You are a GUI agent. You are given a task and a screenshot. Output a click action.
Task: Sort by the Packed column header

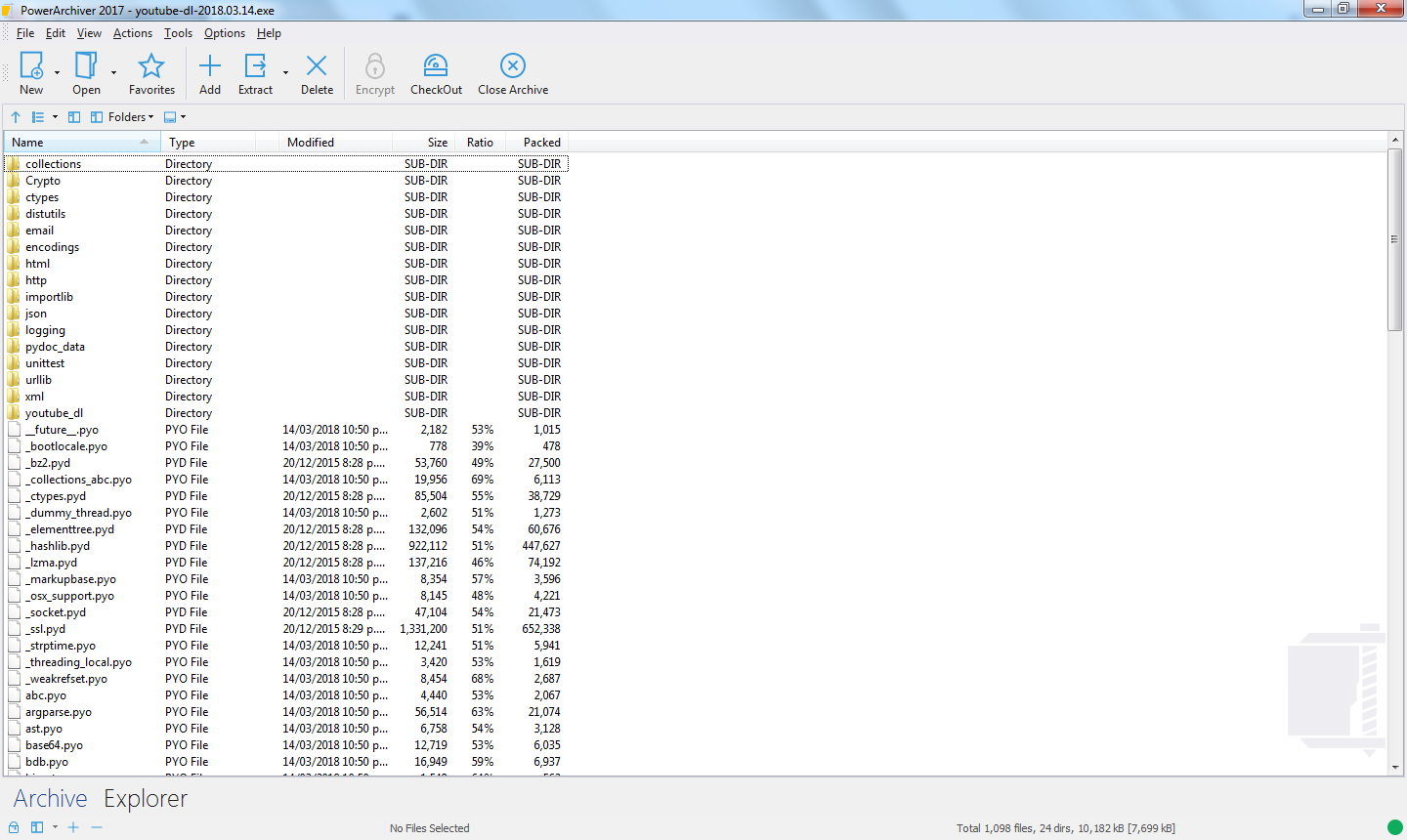pyautogui.click(x=537, y=143)
